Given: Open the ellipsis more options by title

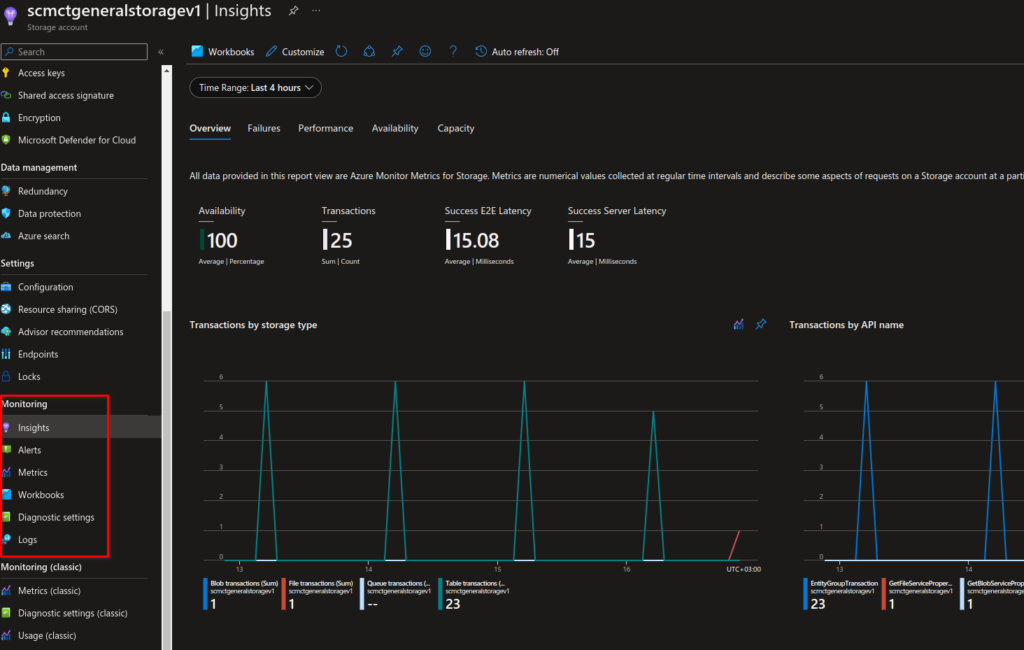Looking at the screenshot, I should [316, 10].
